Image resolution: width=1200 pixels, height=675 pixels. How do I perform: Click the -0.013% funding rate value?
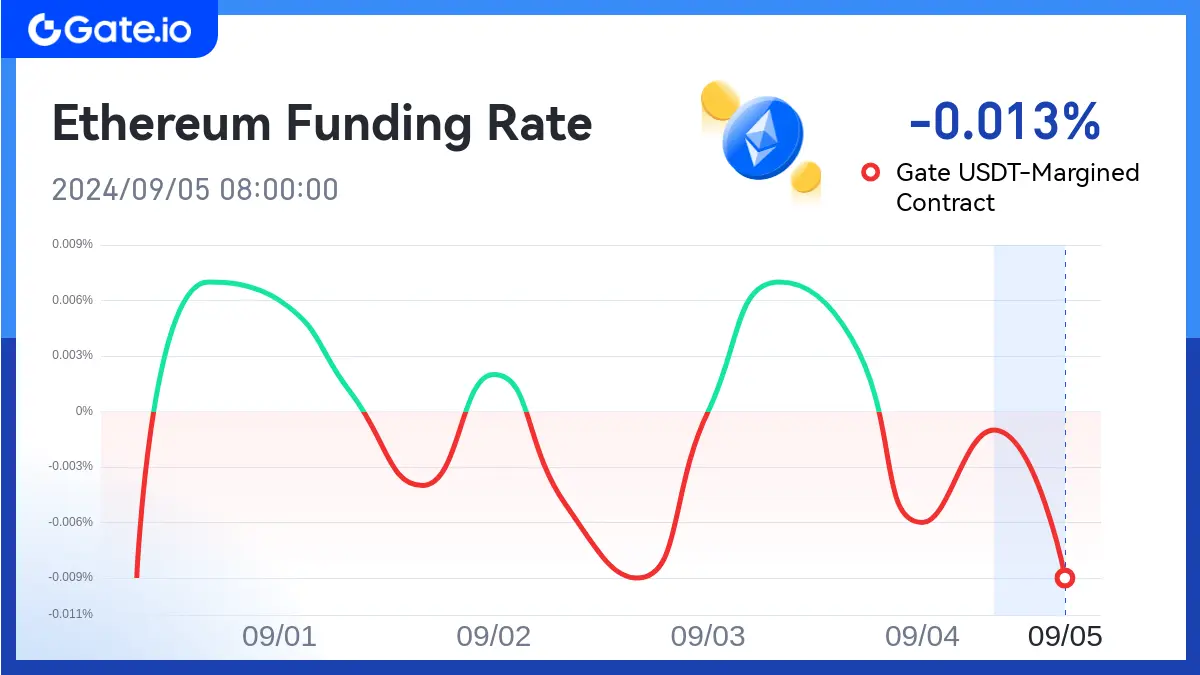point(1004,123)
